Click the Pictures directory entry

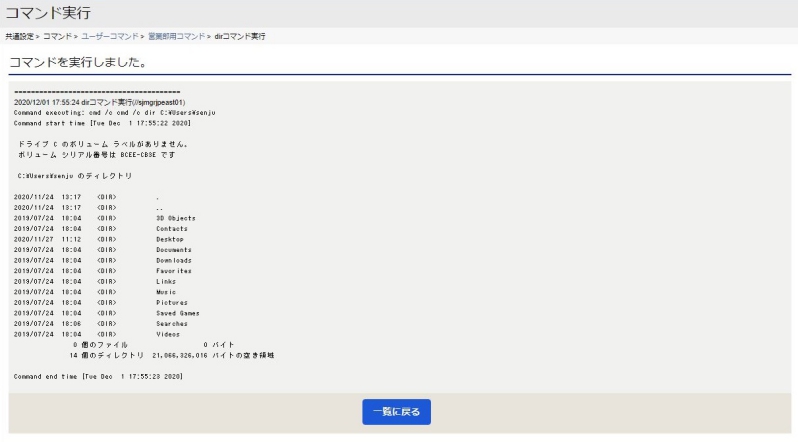172,302
